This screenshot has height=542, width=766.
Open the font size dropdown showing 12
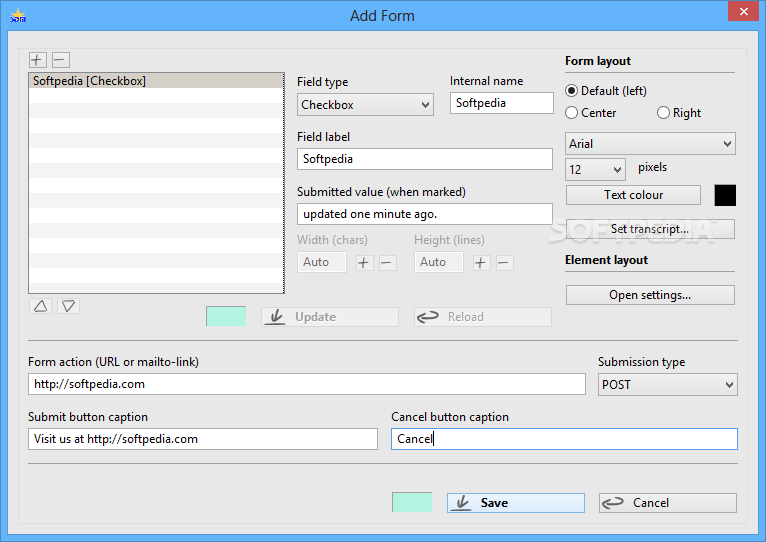(x=595, y=169)
